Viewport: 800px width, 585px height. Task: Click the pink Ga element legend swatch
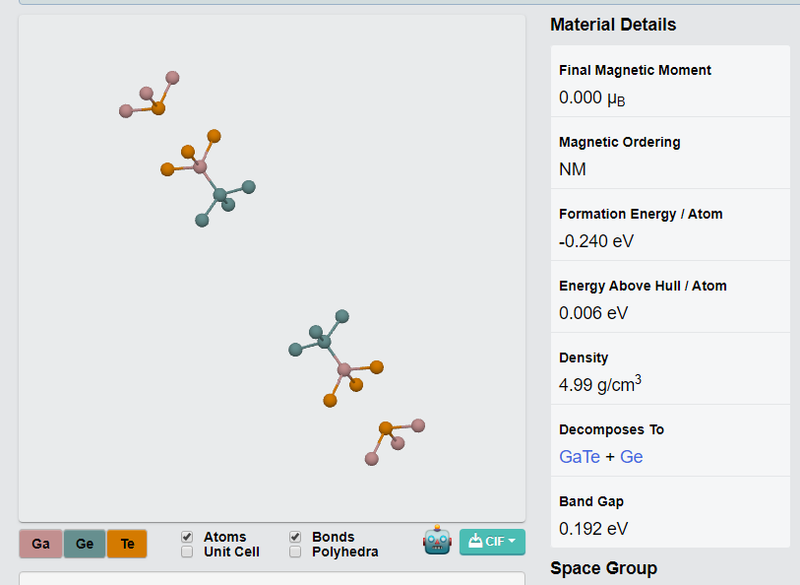point(41,544)
